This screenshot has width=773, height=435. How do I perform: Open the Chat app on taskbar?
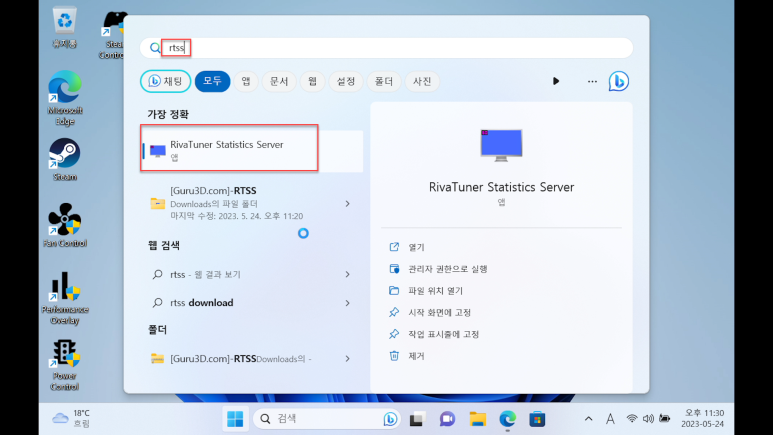[x=447, y=419]
